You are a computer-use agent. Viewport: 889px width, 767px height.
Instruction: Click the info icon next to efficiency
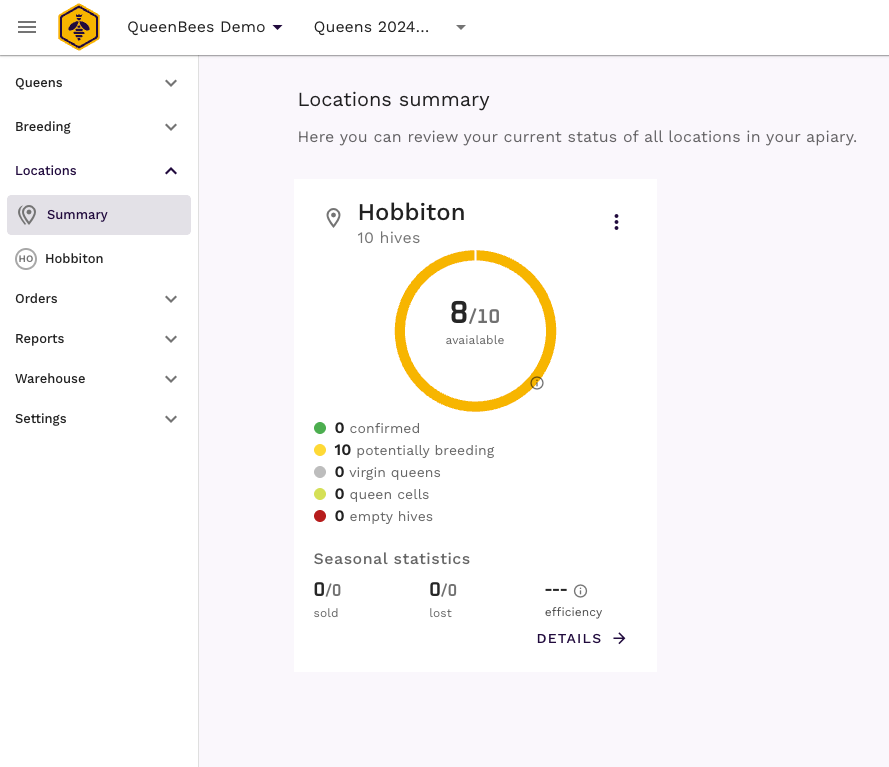580,590
